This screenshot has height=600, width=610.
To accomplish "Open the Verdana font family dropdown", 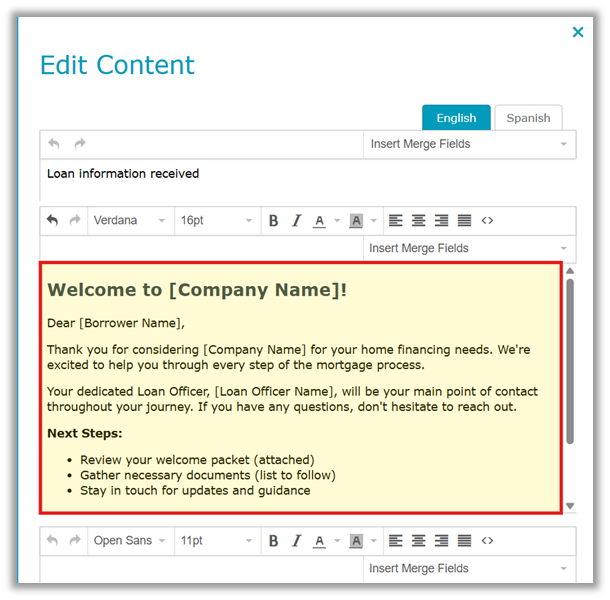I will tap(130, 221).
